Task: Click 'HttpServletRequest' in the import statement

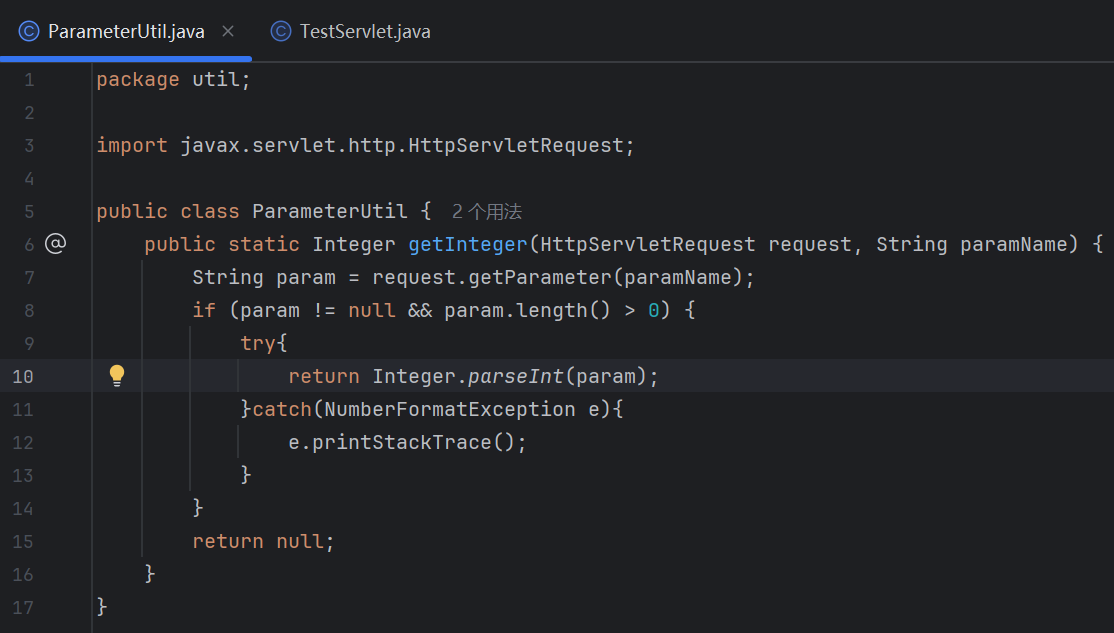Action: tap(516, 146)
